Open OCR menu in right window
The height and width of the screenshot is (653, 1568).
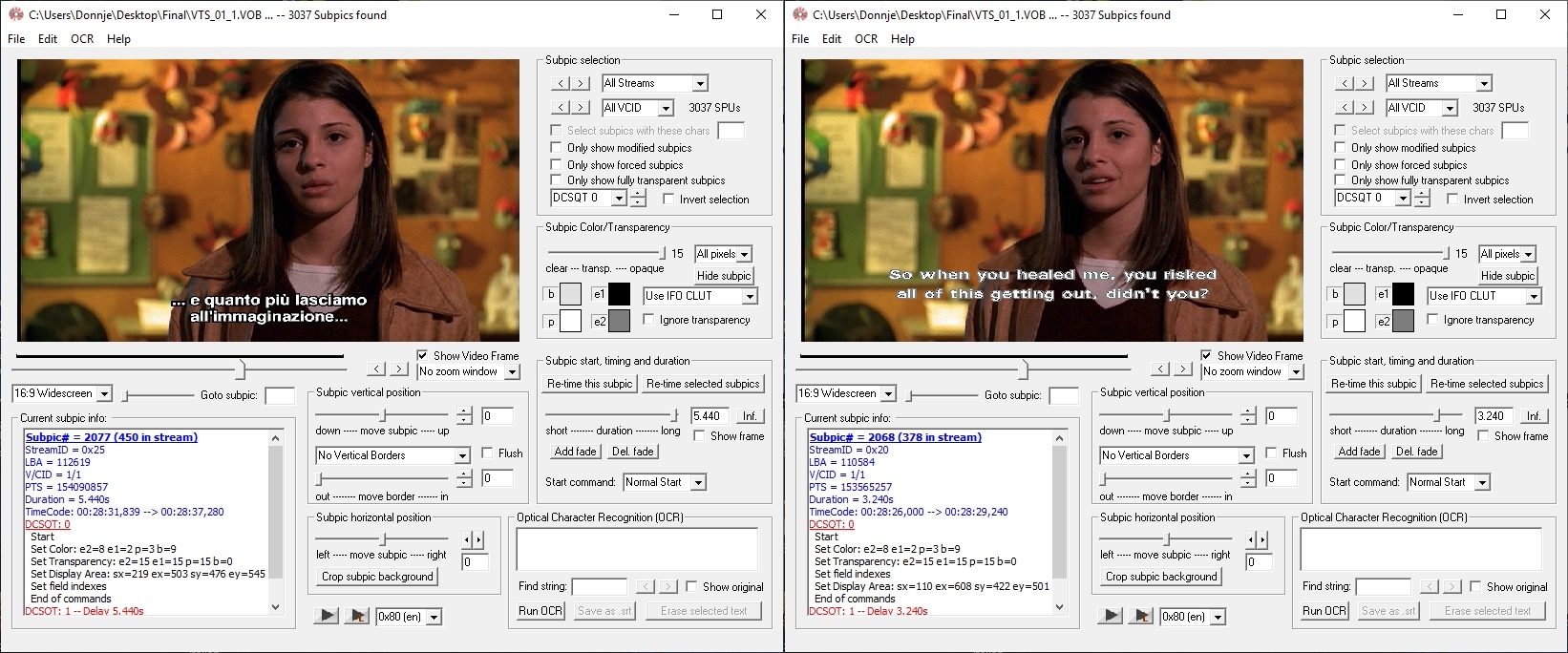(x=866, y=39)
